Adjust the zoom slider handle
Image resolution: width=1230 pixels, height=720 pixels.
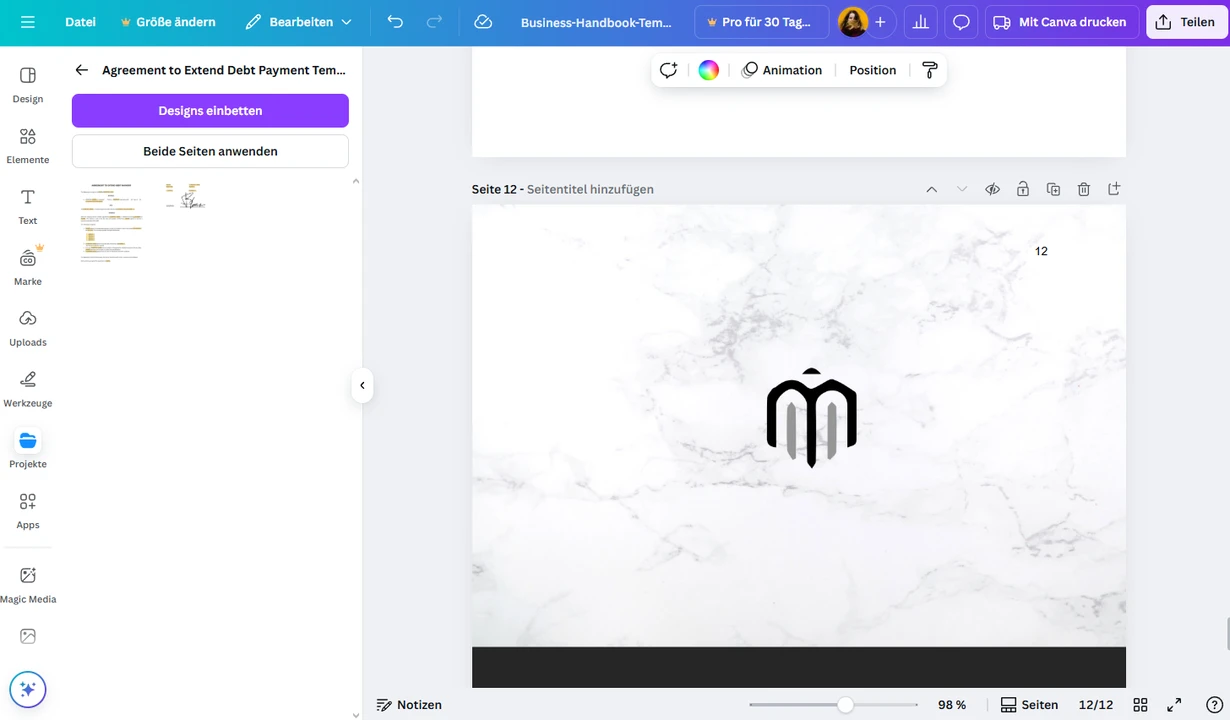pyautogui.click(x=845, y=705)
